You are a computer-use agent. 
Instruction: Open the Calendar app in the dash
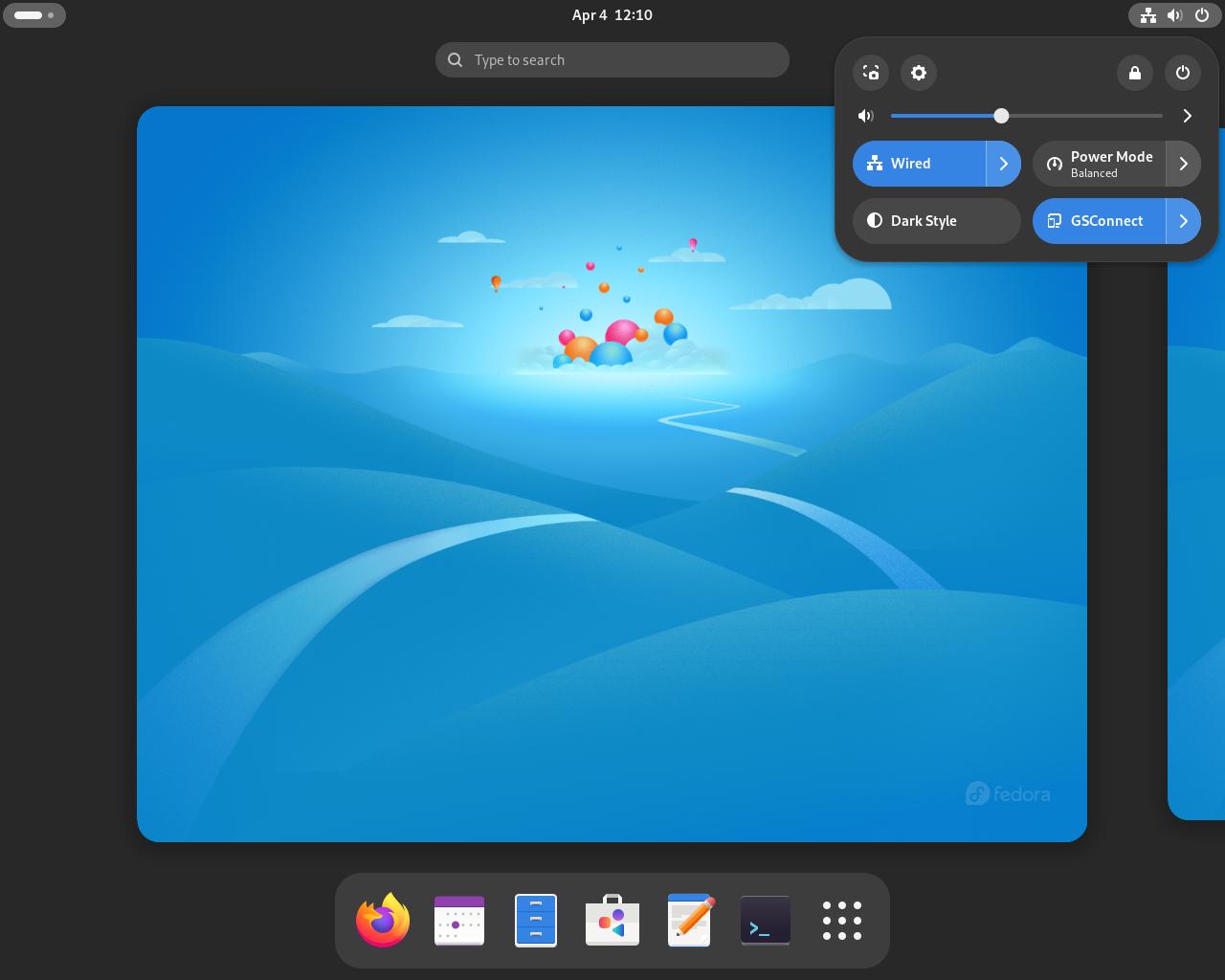click(459, 920)
